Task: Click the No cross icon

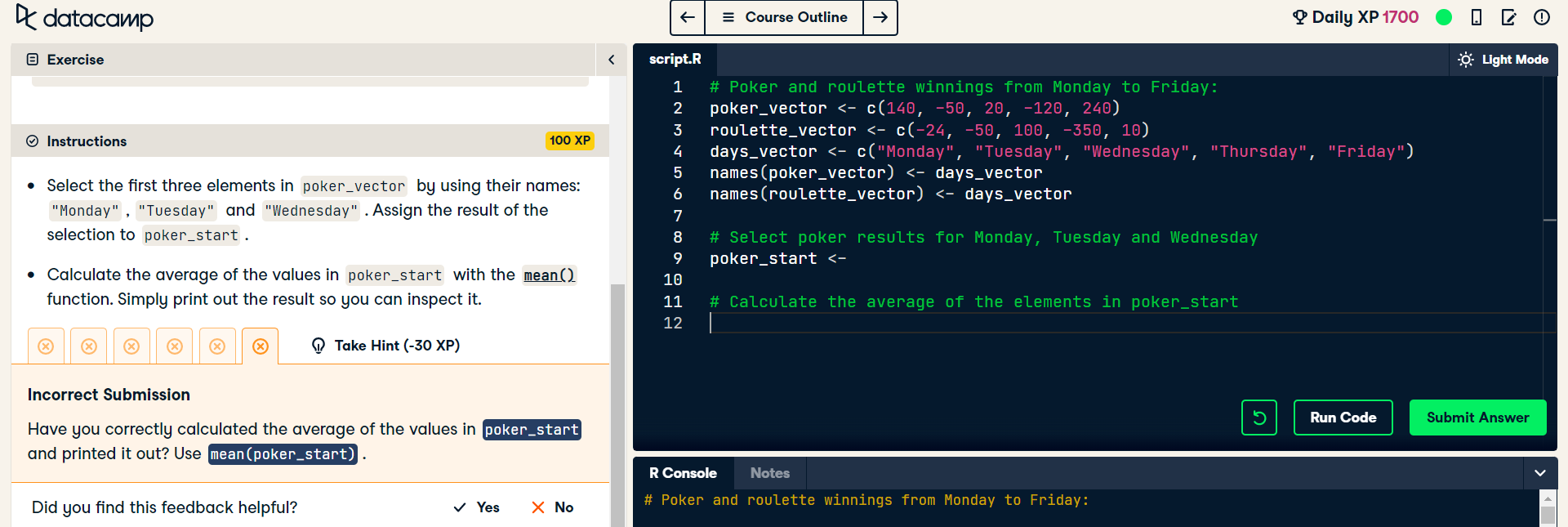Action: coord(538,507)
